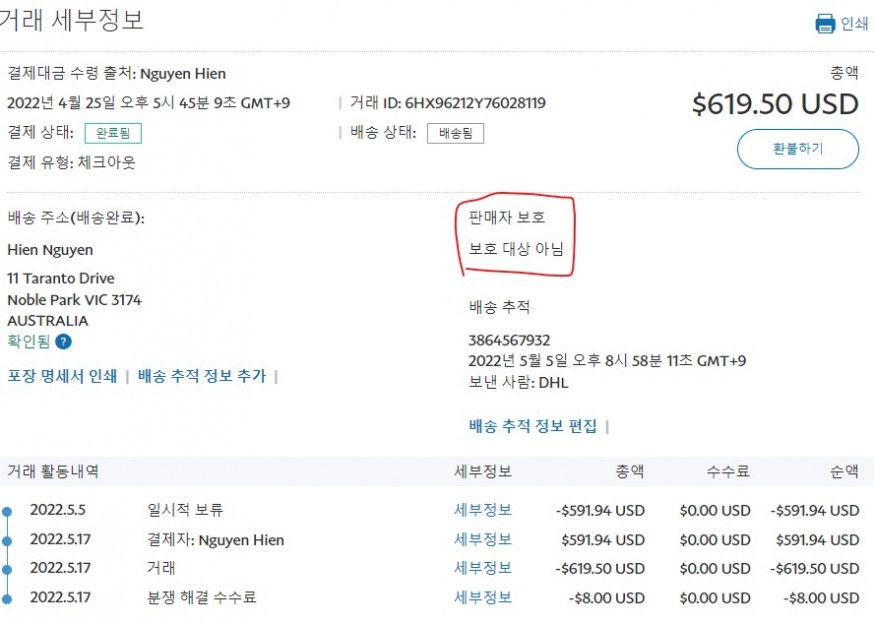
Task: Click the printer icon
Action: point(825,23)
